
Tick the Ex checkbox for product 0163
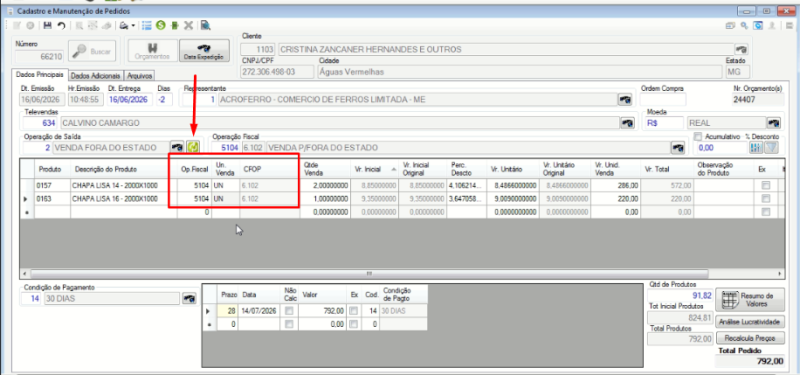(765, 199)
